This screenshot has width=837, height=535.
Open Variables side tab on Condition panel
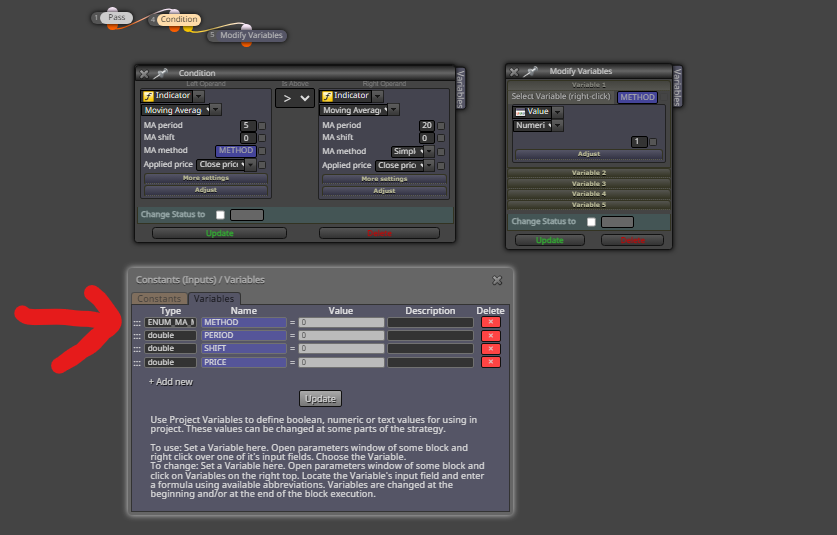point(461,88)
